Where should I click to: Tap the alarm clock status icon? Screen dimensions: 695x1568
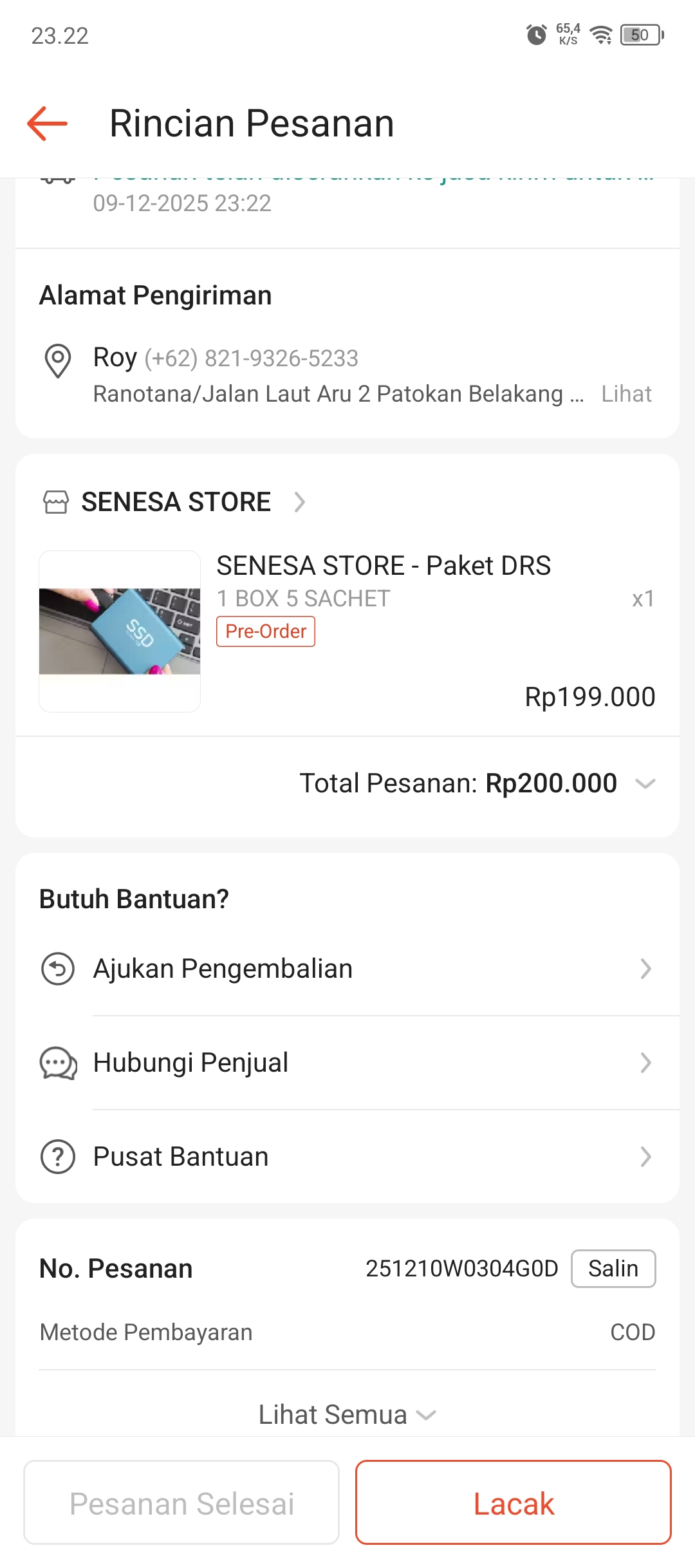pyautogui.click(x=536, y=35)
